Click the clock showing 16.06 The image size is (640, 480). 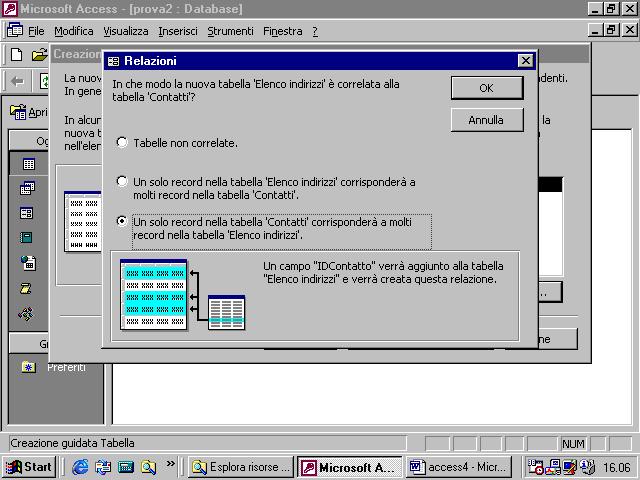[617, 467]
